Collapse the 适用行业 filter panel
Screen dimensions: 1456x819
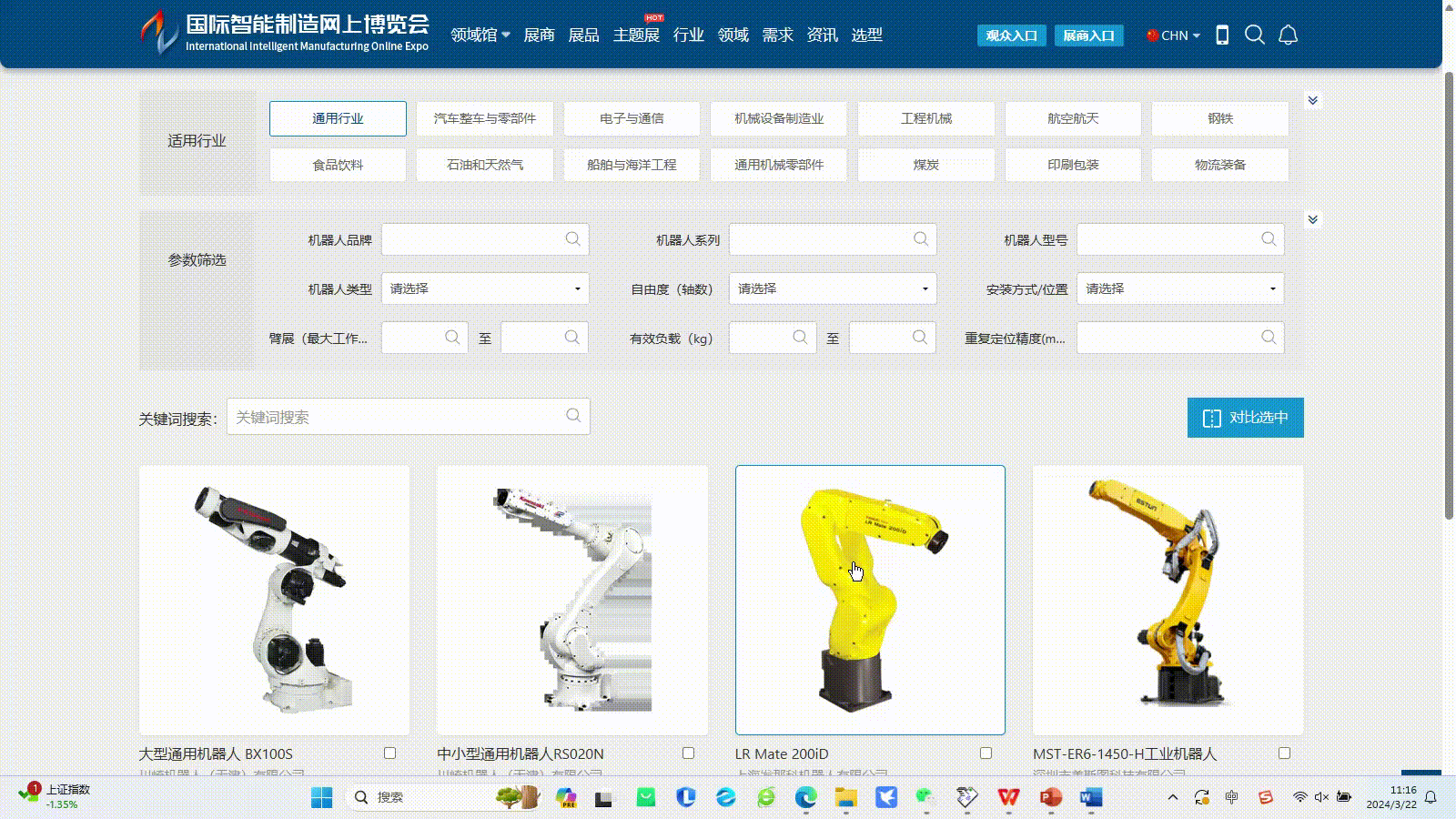(1312, 100)
